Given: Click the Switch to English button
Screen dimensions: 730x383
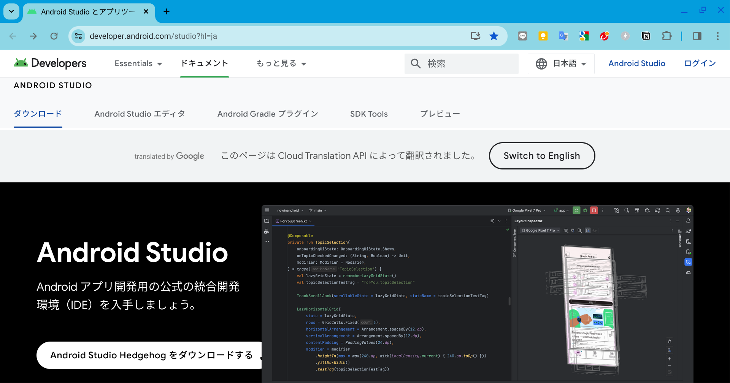Looking at the screenshot, I should [x=542, y=155].
